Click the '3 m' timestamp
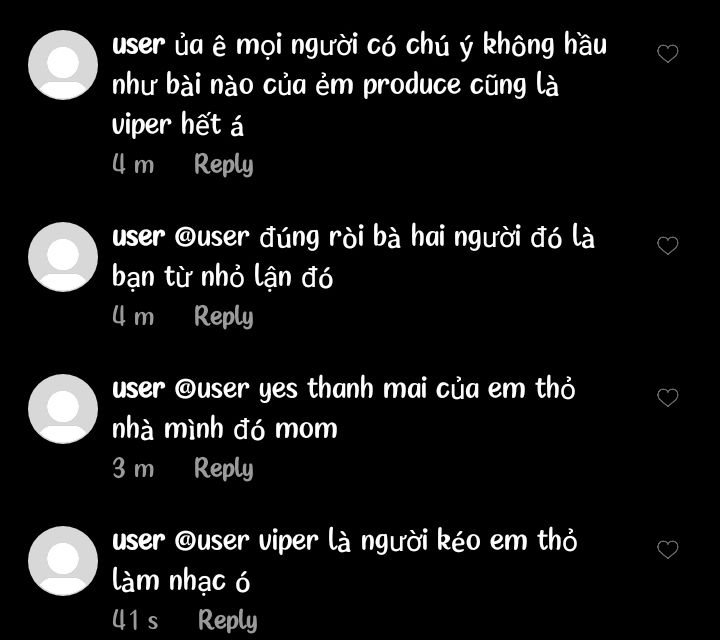The width and height of the screenshot is (720, 640). click(133, 468)
